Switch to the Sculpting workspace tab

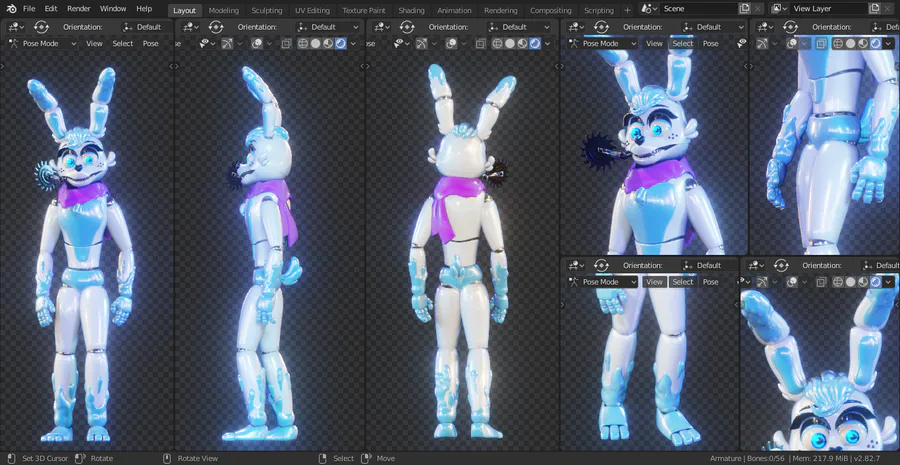point(267,10)
